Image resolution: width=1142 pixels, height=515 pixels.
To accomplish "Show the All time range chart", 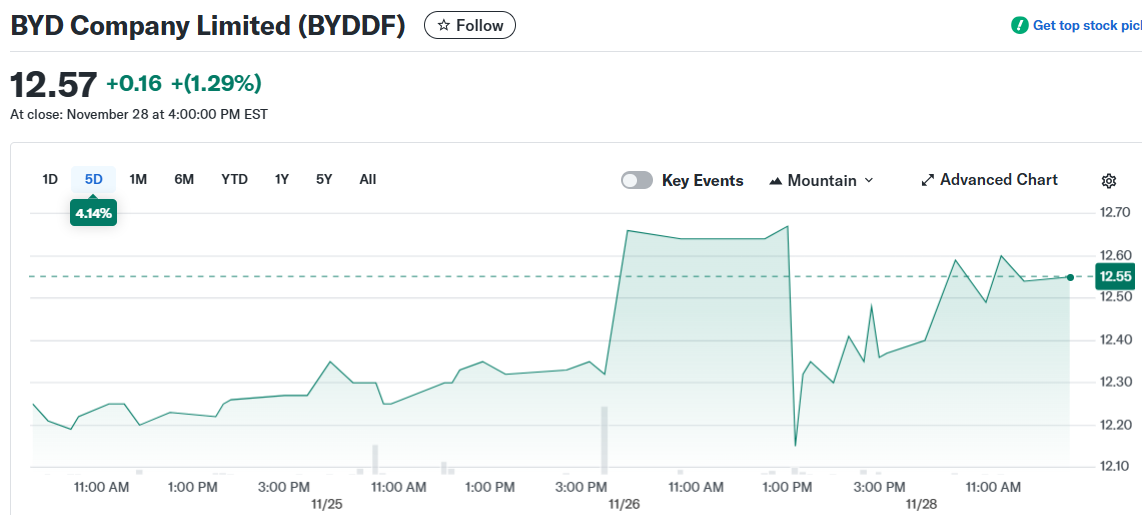I will 368,180.
